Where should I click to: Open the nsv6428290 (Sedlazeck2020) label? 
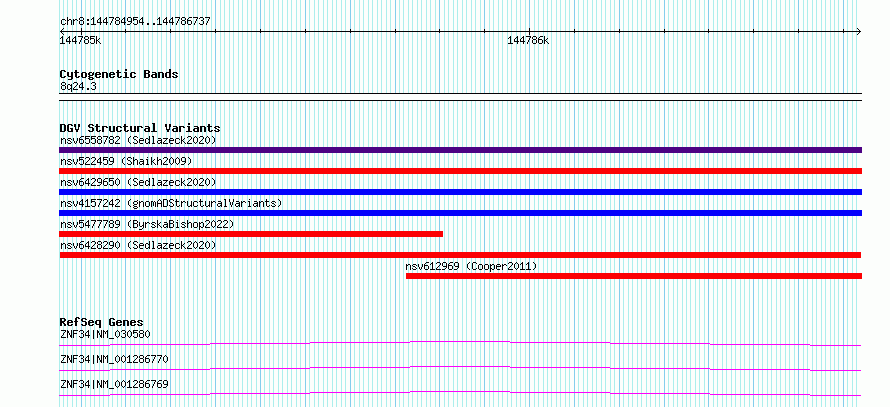[138, 245]
